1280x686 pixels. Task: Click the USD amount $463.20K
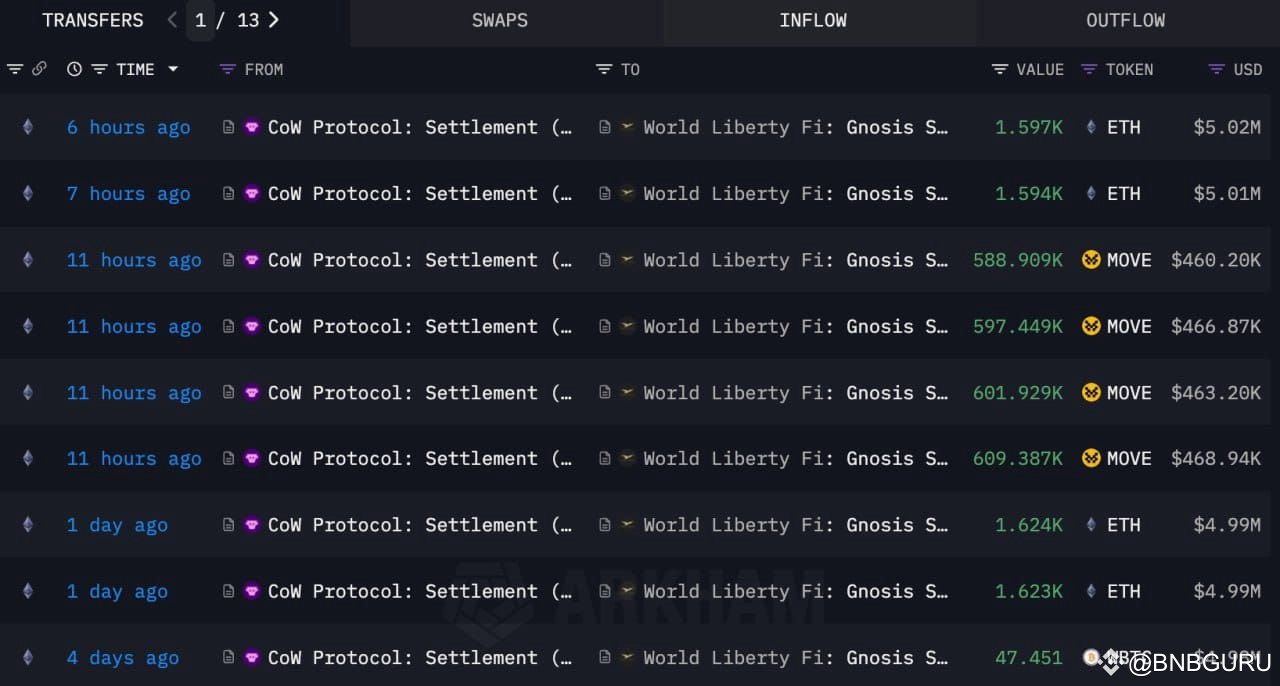1216,392
